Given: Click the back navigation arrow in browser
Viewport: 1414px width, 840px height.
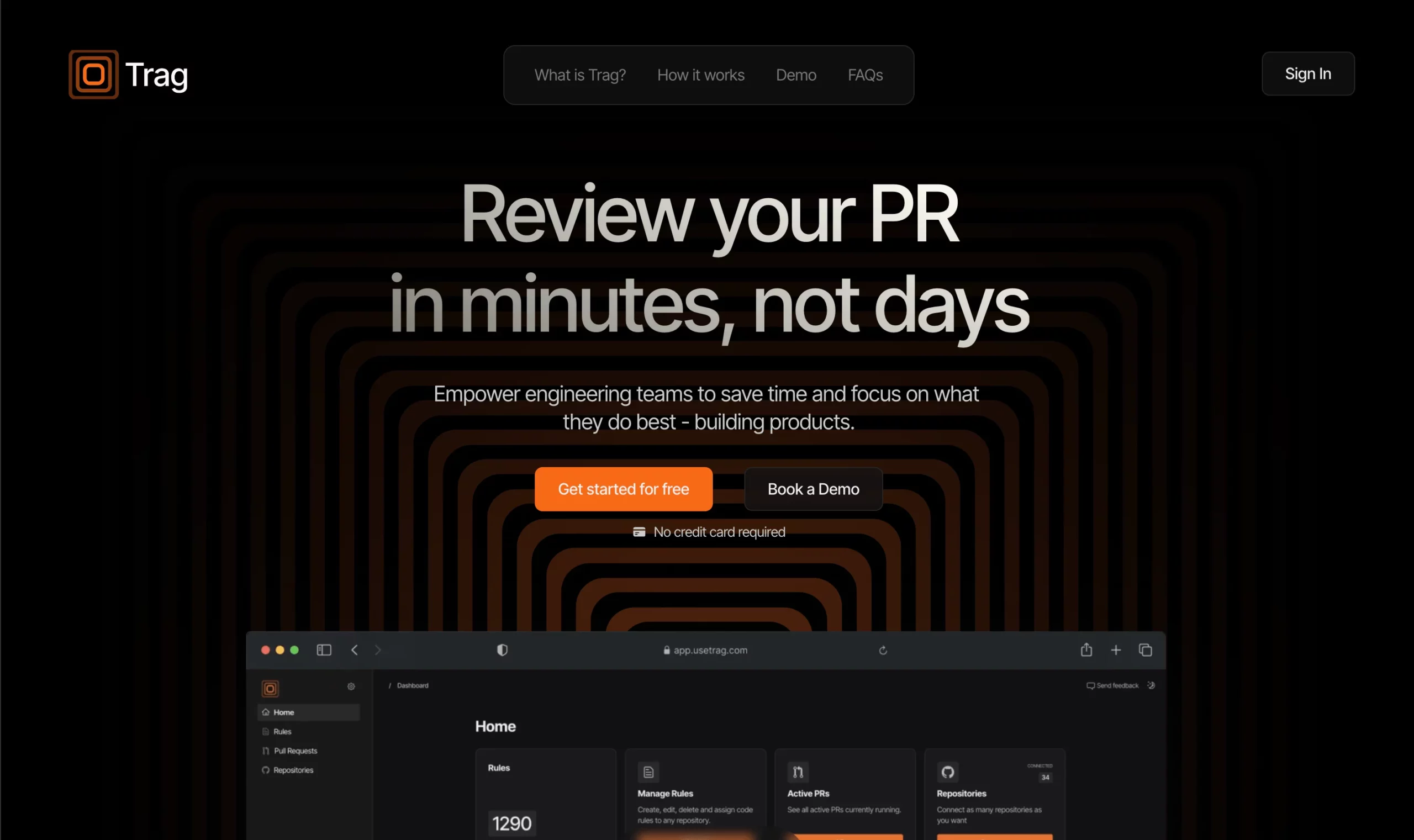Looking at the screenshot, I should click(x=355, y=650).
